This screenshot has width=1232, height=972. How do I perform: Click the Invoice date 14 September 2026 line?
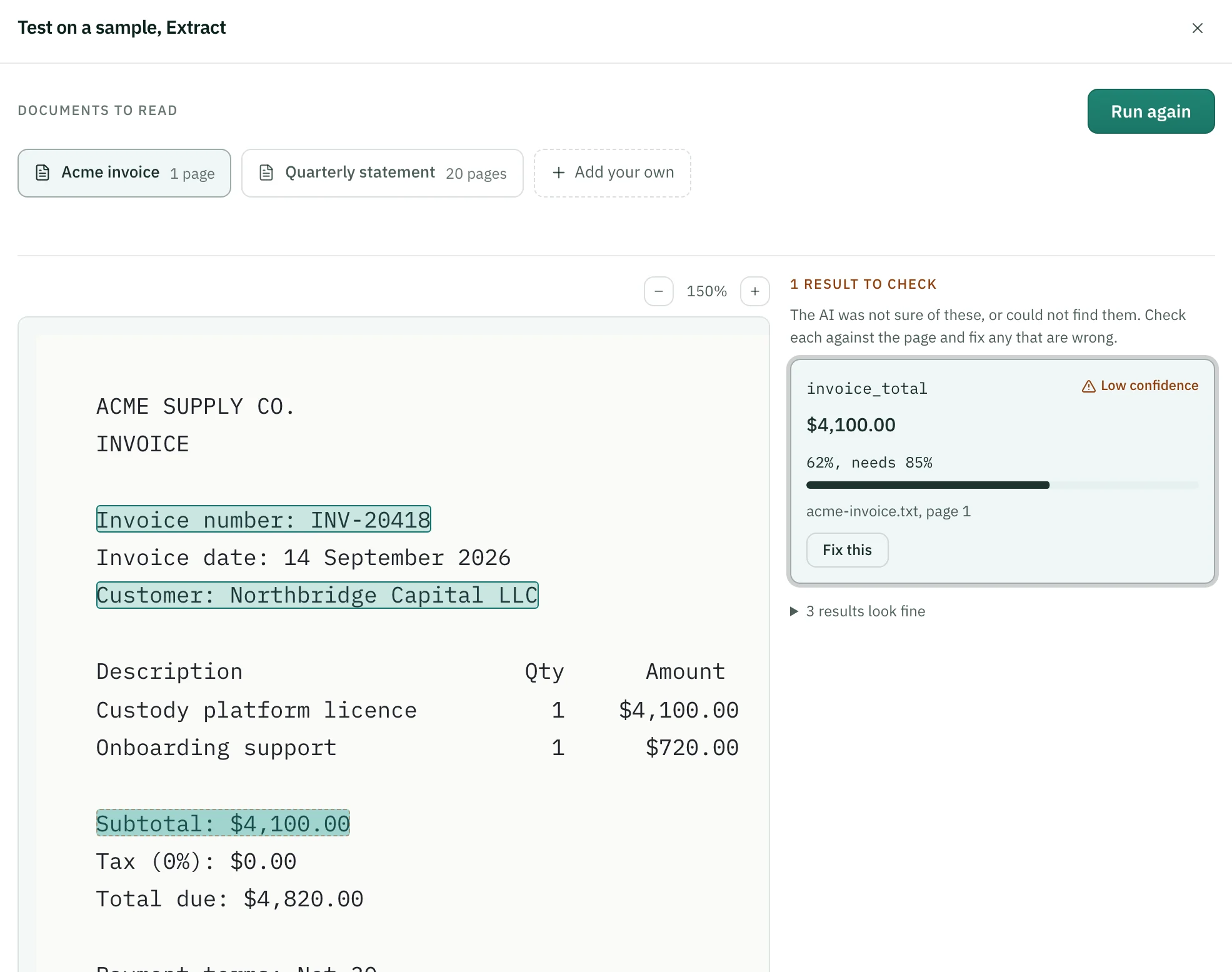tap(303, 558)
